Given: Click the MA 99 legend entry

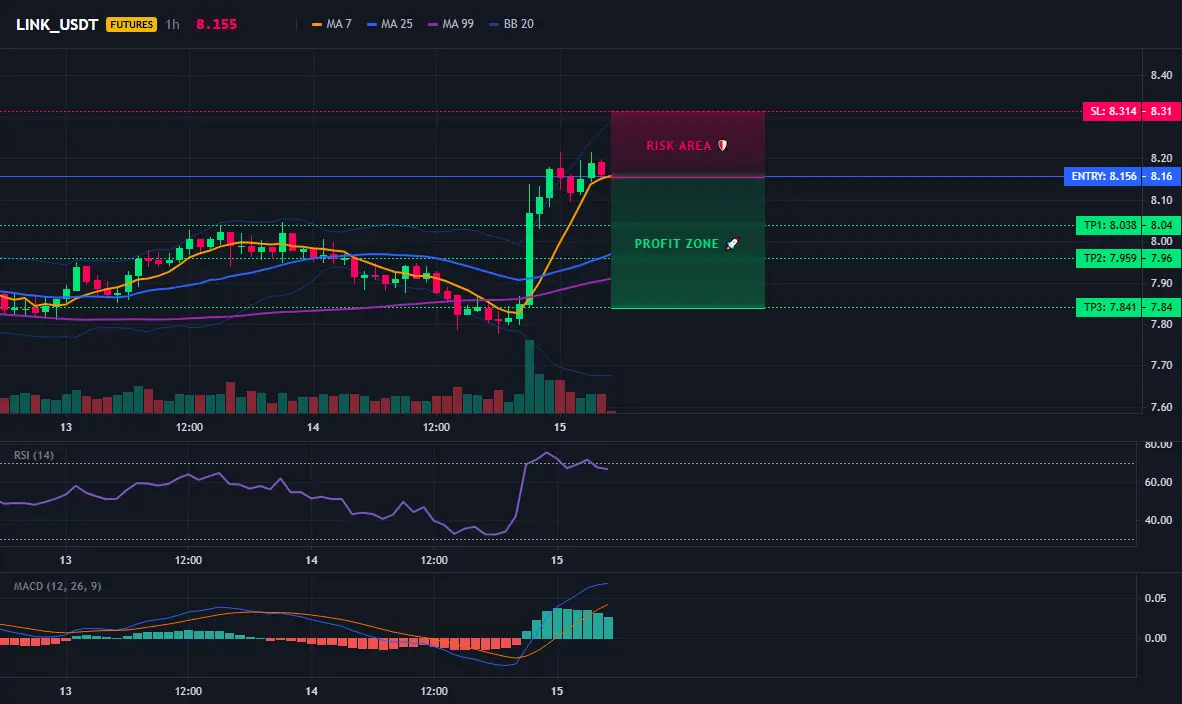Looking at the screenshot, I should (x=451, y=24).
